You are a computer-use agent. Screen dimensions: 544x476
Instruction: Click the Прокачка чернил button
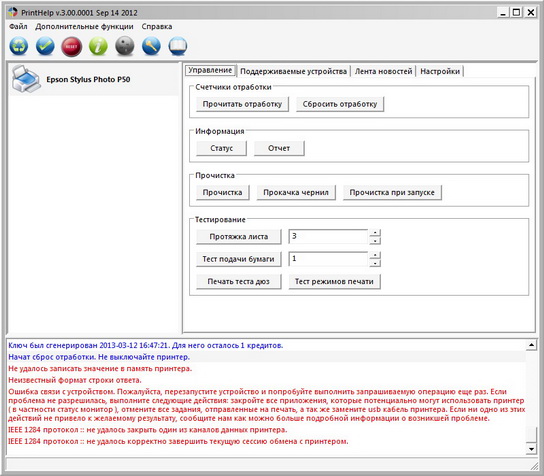coord(296,192)
